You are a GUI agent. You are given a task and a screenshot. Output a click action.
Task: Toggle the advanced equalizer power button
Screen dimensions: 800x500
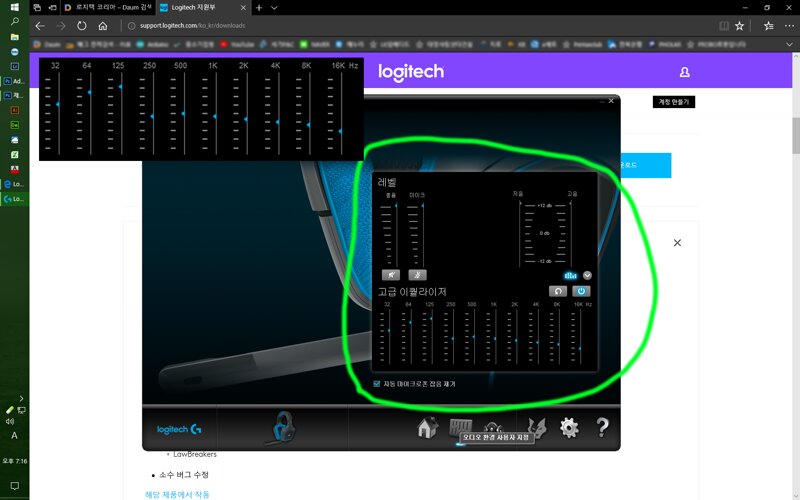[581, 291]
